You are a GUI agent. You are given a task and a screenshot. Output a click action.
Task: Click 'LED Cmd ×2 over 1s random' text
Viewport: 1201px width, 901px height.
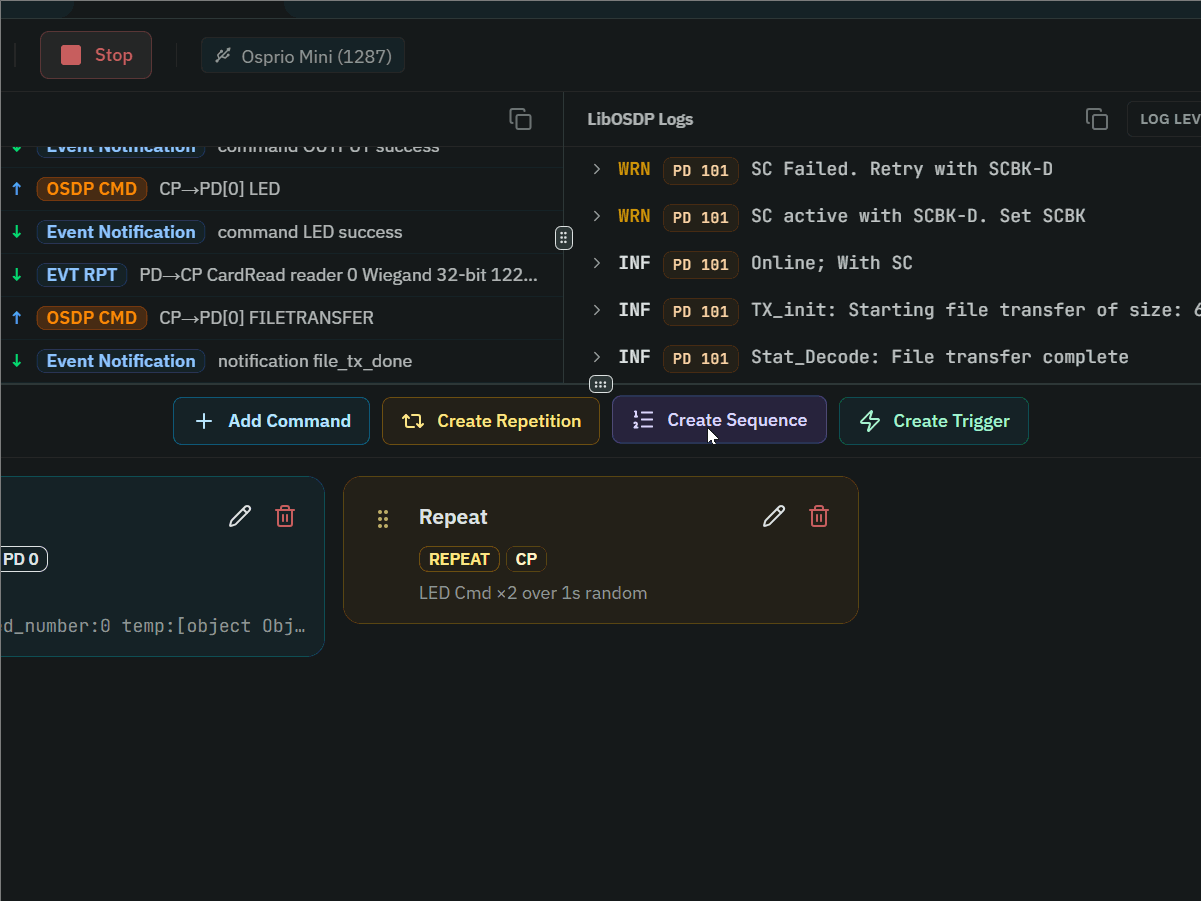click(533, 593)
